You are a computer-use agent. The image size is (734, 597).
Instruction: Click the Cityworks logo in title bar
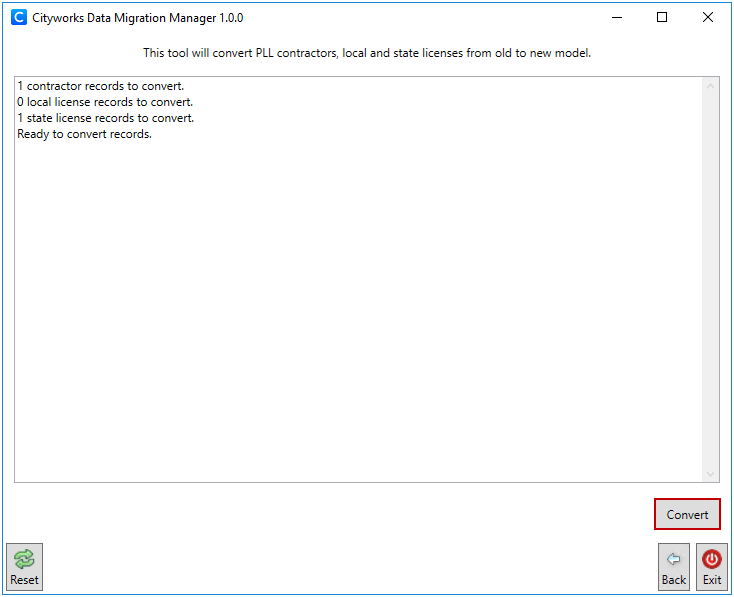(18, 17)
